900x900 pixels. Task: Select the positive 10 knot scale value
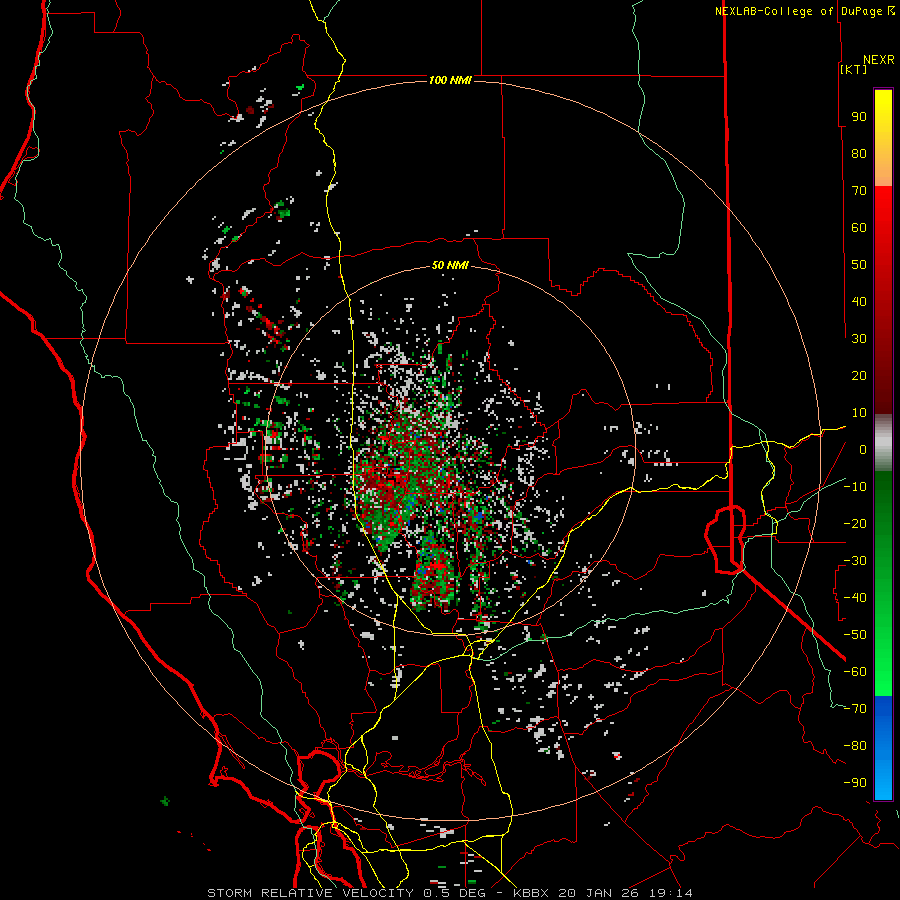[x=859, y=413]
